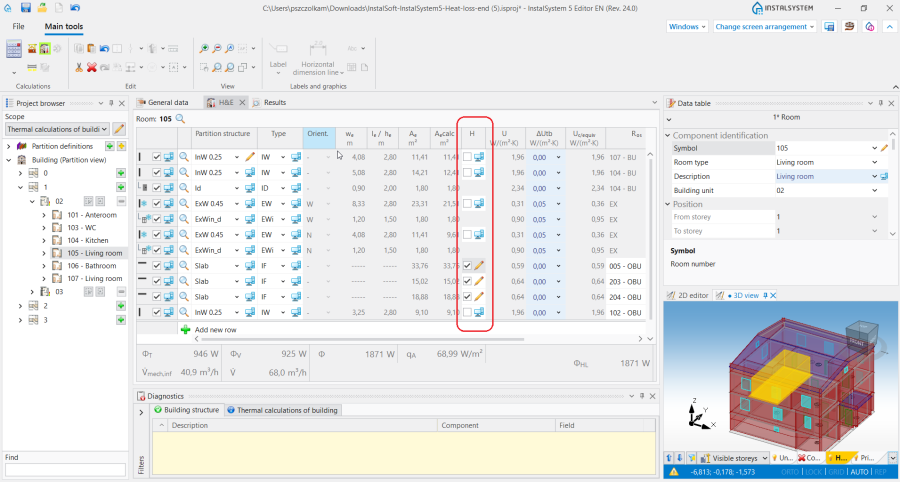Click the Change screen arrangement button
This screenshot has height=482, width=900.
pos(766,26)
